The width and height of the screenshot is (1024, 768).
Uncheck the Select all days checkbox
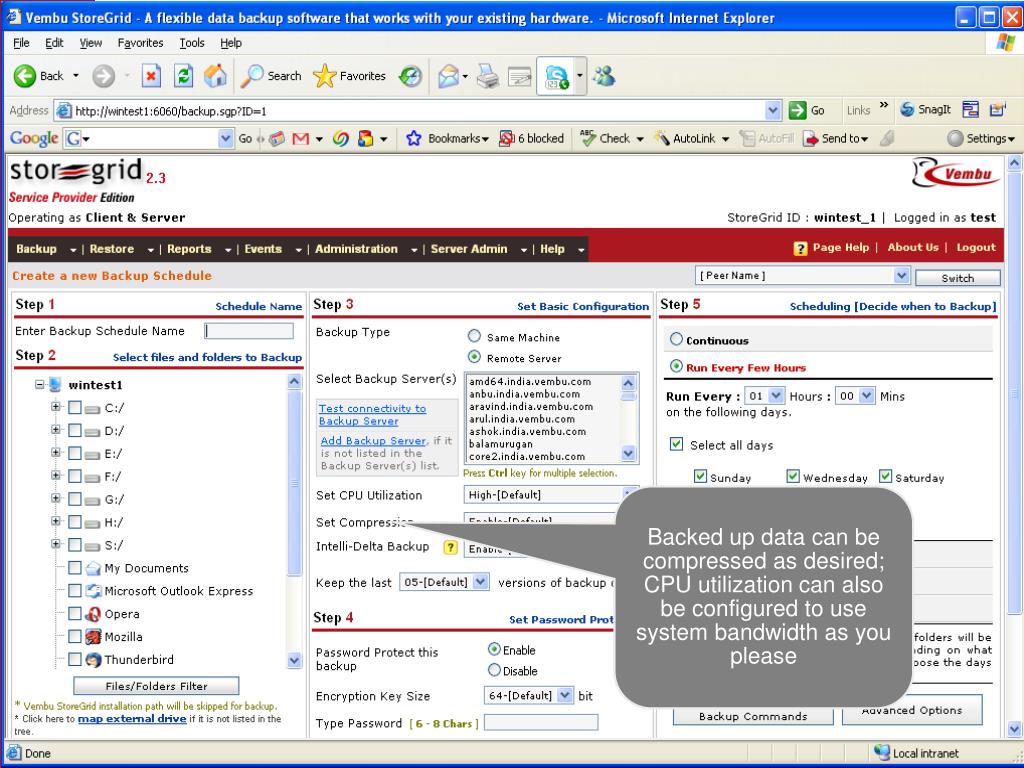coord(676,444)
